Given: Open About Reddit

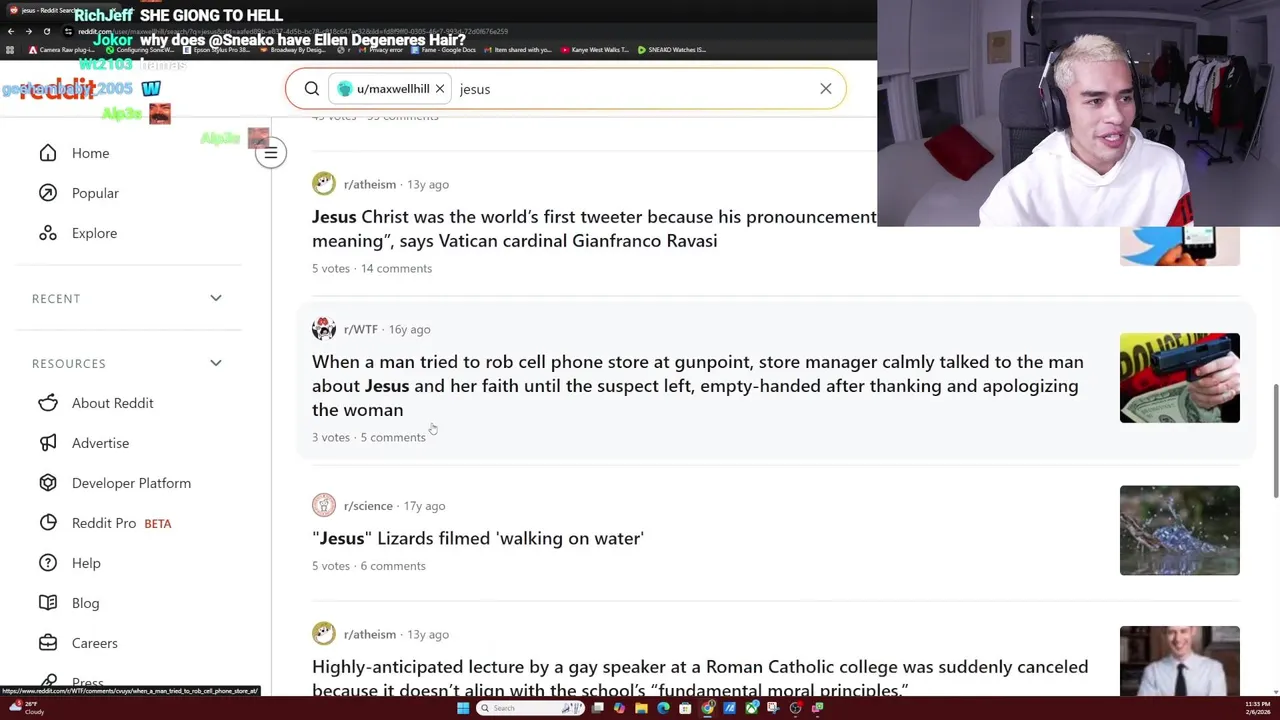Looking at the screenshot, I should [112, 403].
